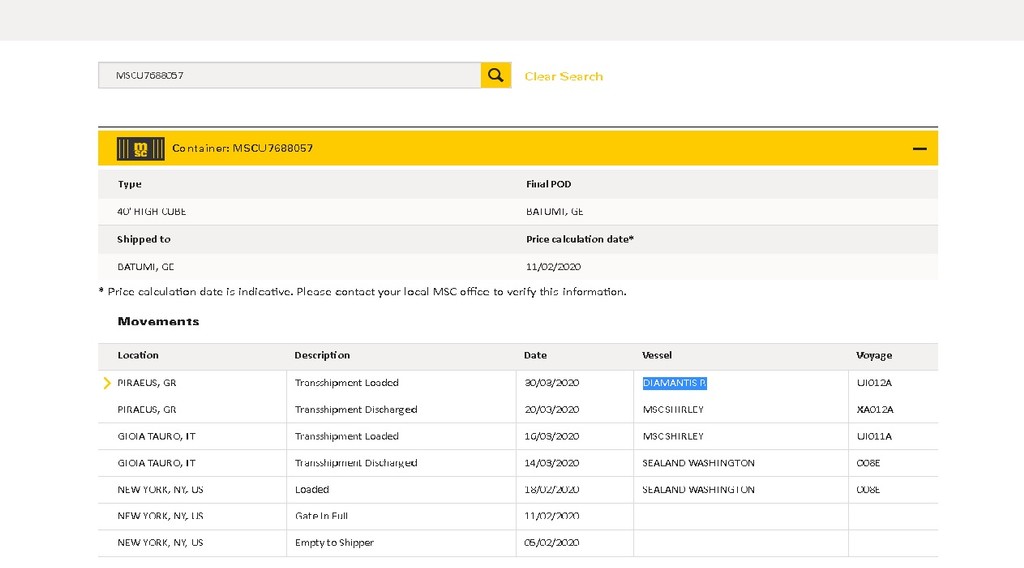Select the Date column header
The height and width of the screenshot is (568, 1024).
point(535,355)
